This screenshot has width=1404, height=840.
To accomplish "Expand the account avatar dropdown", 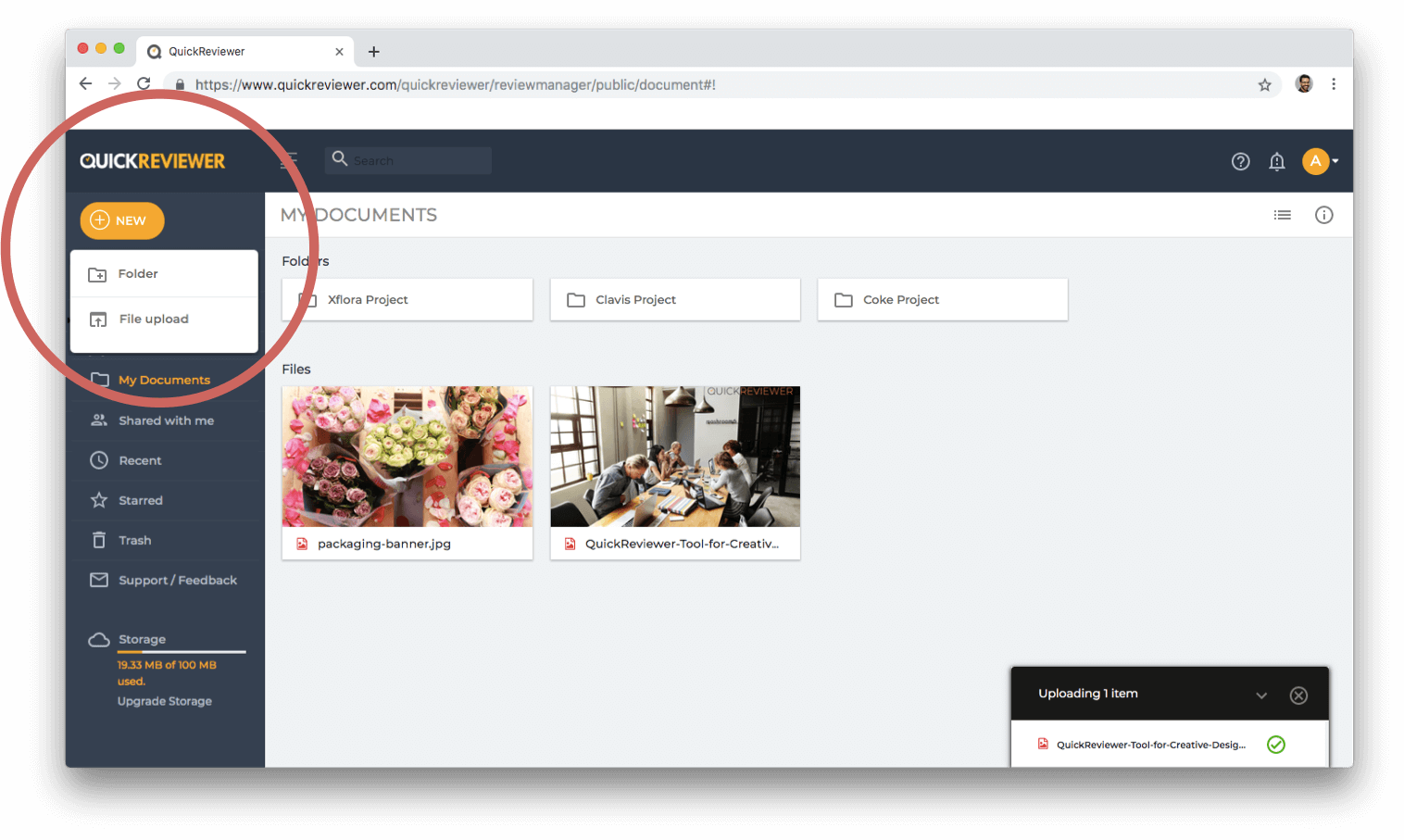I will click(1321, 161).
